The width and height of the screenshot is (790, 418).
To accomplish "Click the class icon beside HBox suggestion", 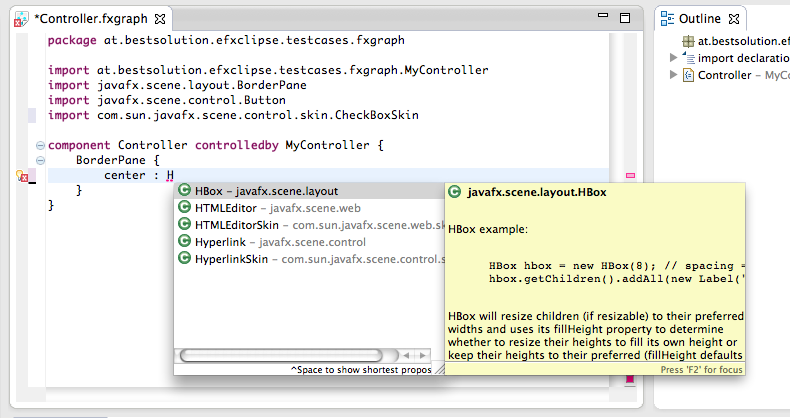I will pyautogui.click(x=184, y=191).
